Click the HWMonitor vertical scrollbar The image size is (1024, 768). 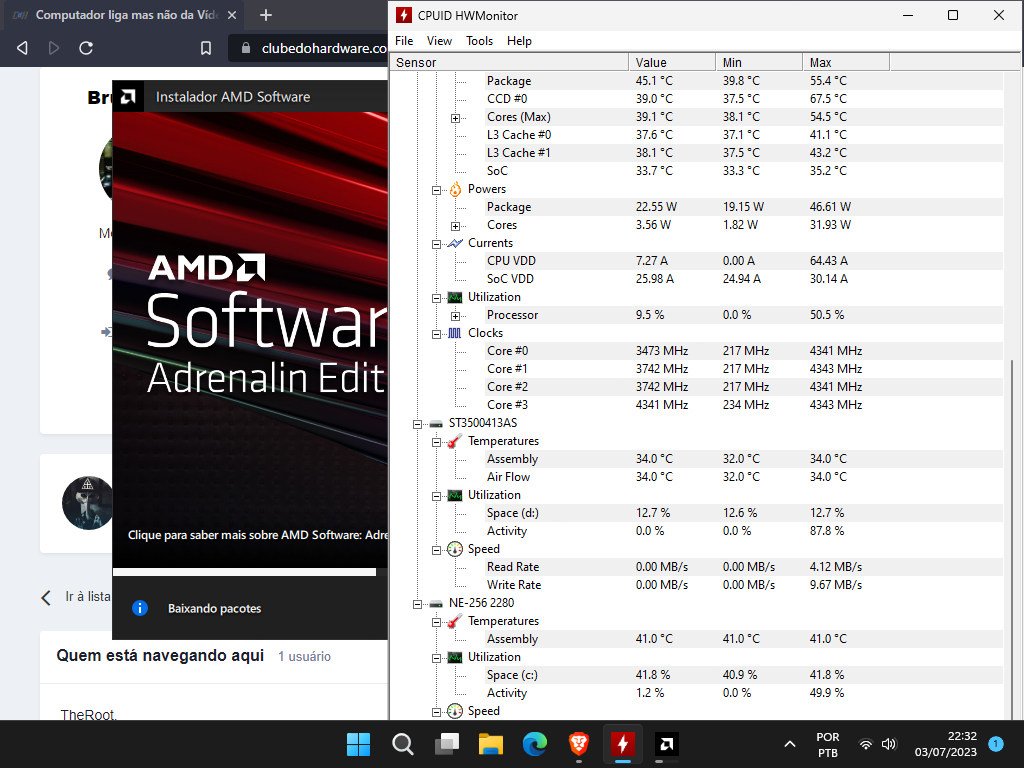(1013, 540)
